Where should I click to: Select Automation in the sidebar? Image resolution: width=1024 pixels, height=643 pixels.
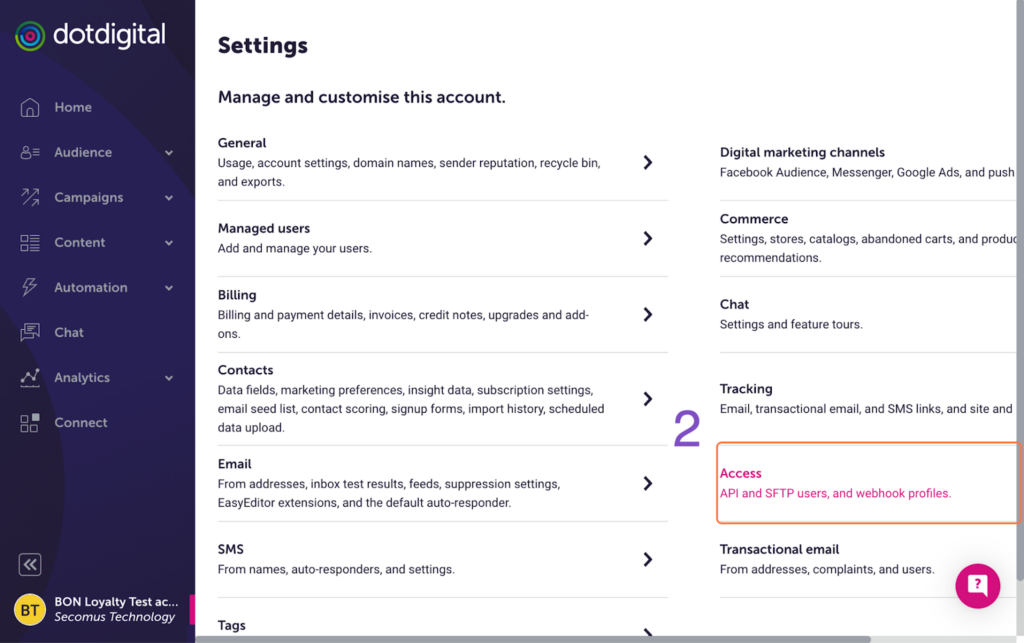point(90,287)
